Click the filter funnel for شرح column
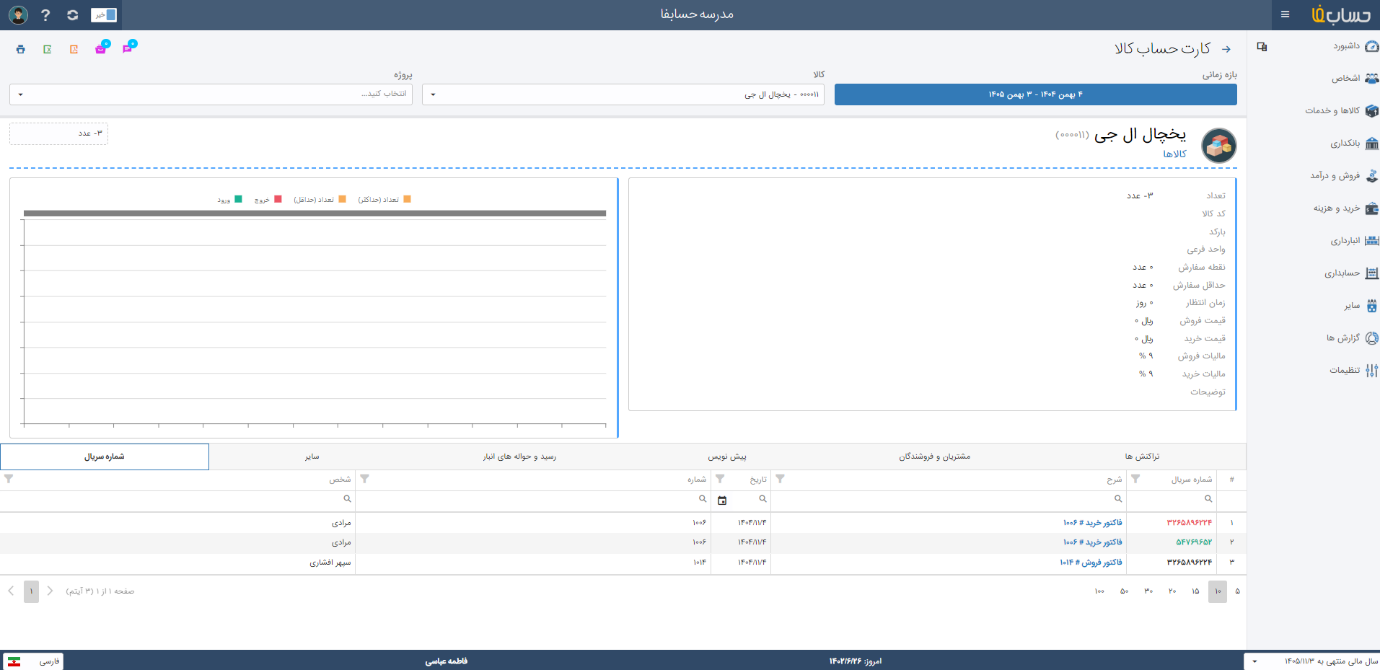The image size is (1380, 670). [x=780, y=479]
